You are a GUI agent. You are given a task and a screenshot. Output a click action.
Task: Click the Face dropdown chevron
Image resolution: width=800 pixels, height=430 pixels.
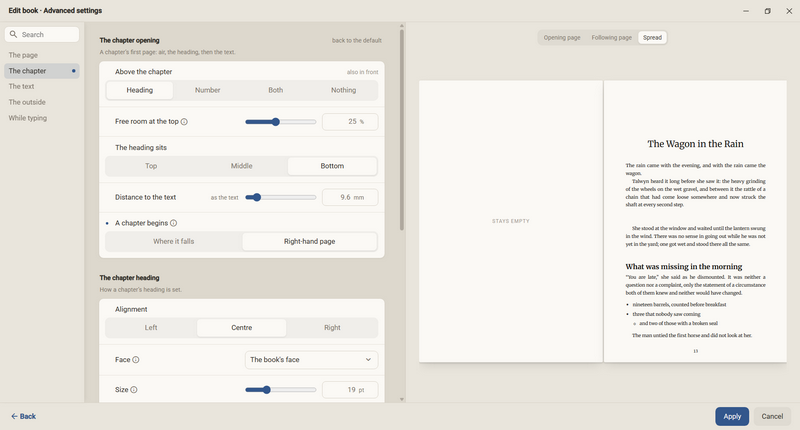coord(368,360)
